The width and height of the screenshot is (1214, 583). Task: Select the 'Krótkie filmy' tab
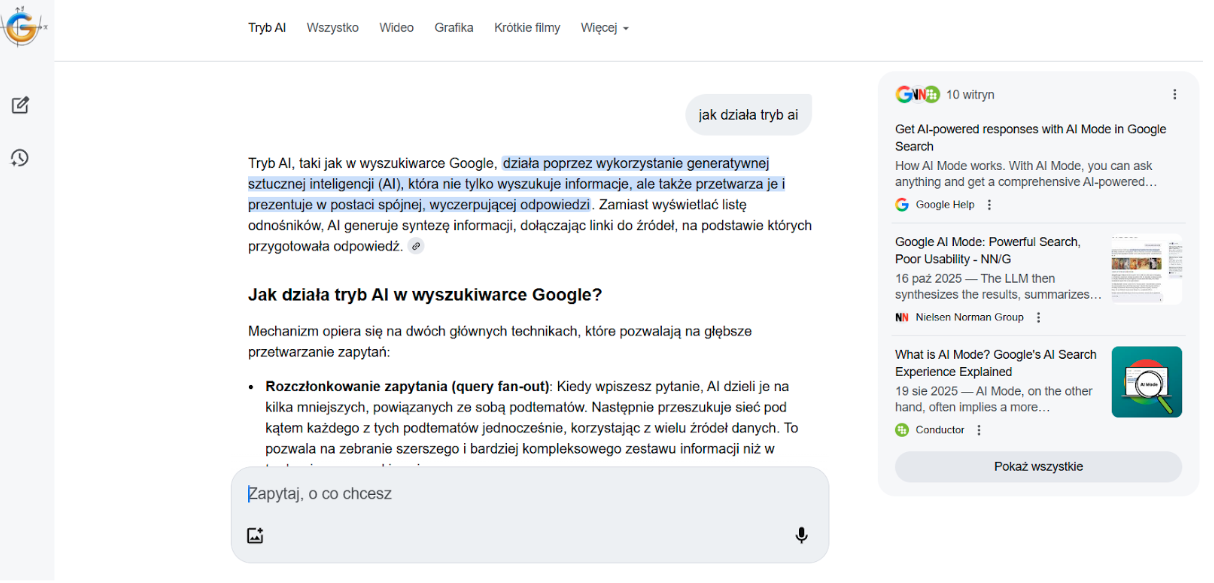(x=527, y=28)
